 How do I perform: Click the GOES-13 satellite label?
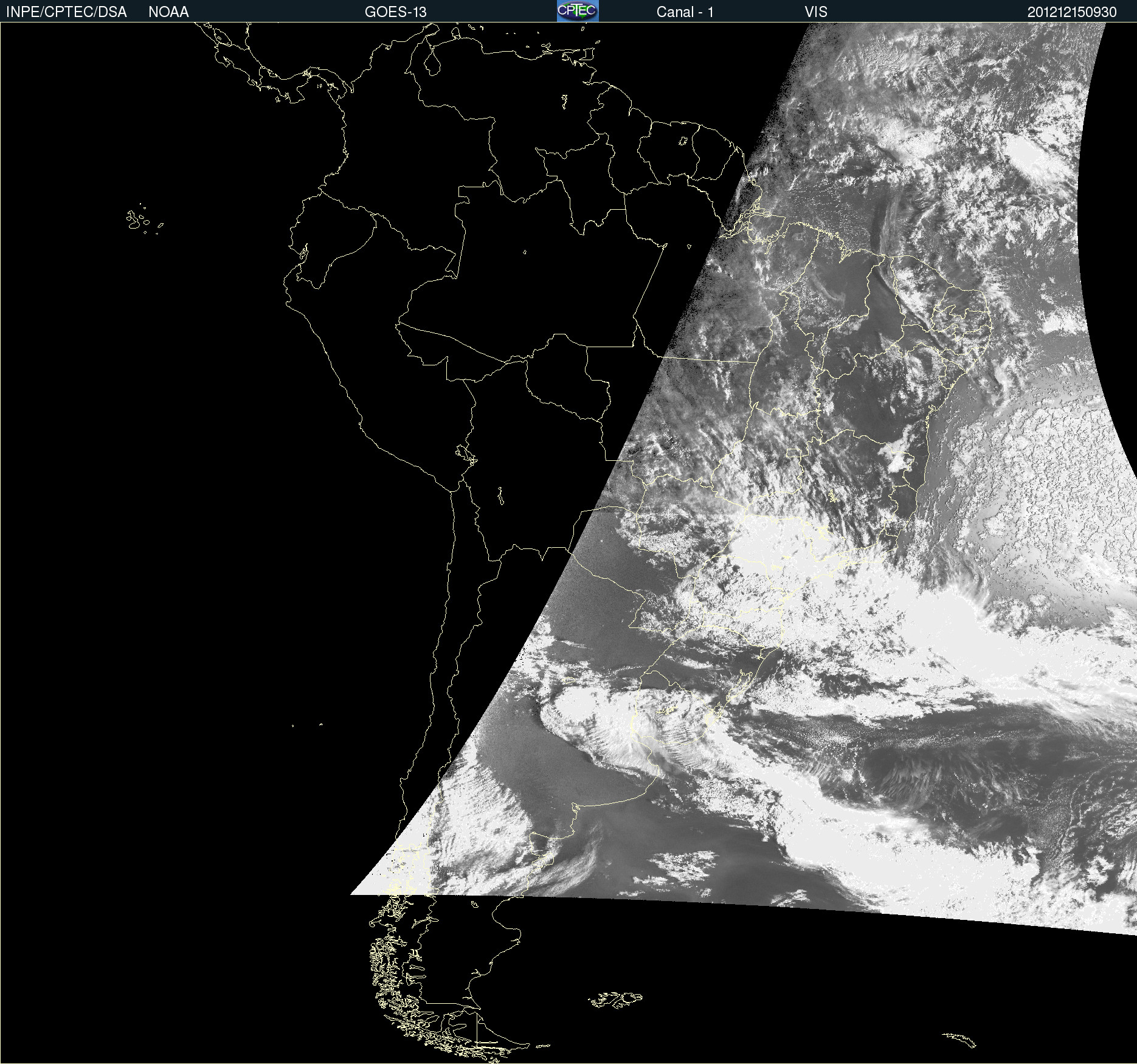(396, 12)
